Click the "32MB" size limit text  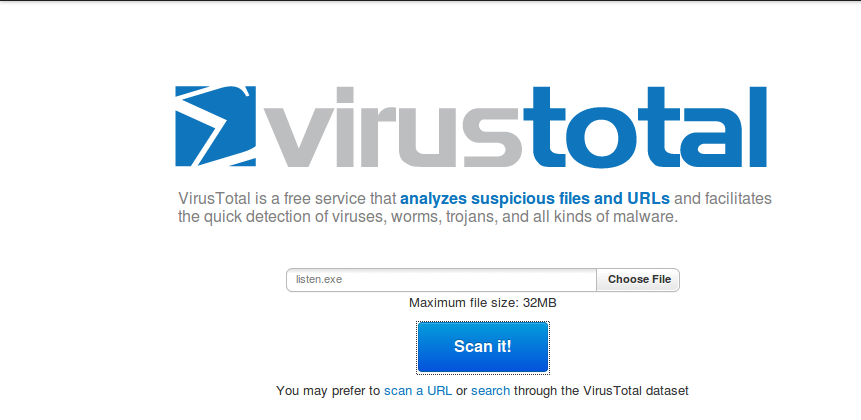click(x=539, y=303)
